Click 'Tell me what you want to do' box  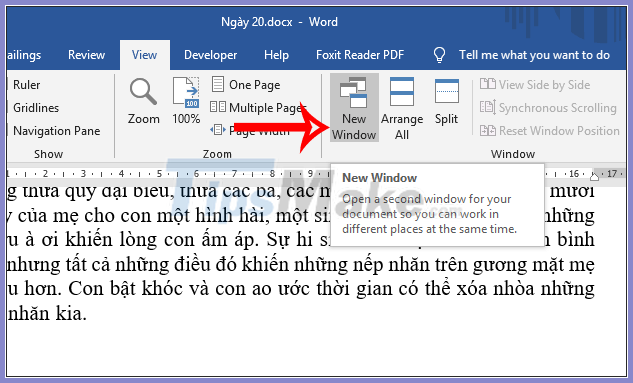click(534, 55)
